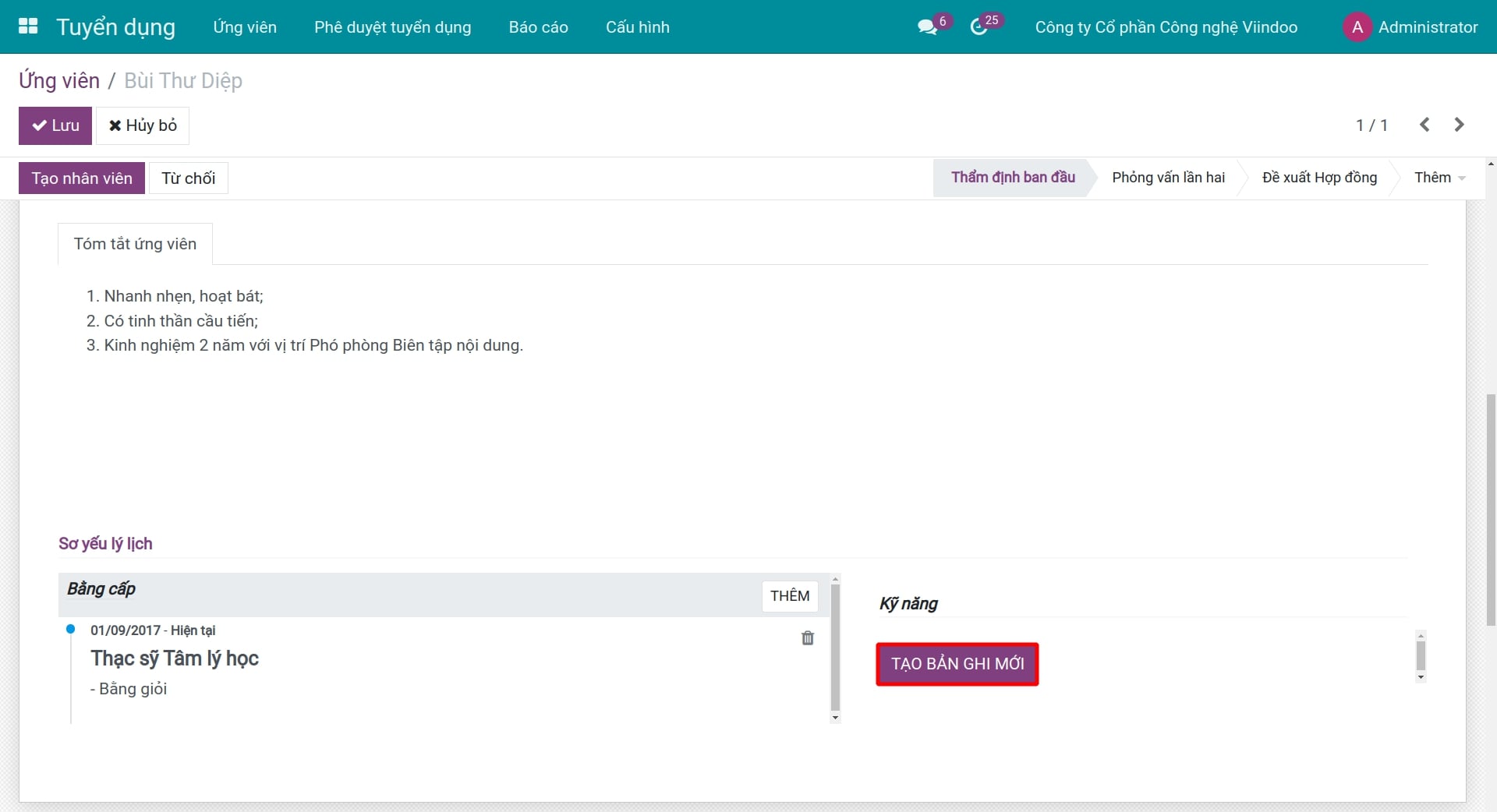Open the activities clock icon
The height and width of the screenshot is (812, 1497).
click(x=979, y=27)
